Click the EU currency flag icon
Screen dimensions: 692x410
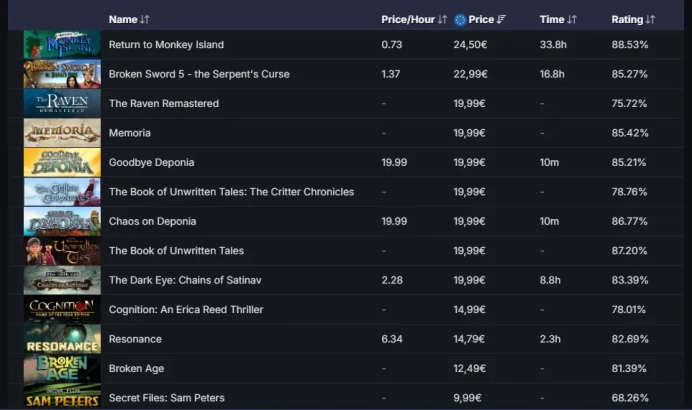point(460,20)
